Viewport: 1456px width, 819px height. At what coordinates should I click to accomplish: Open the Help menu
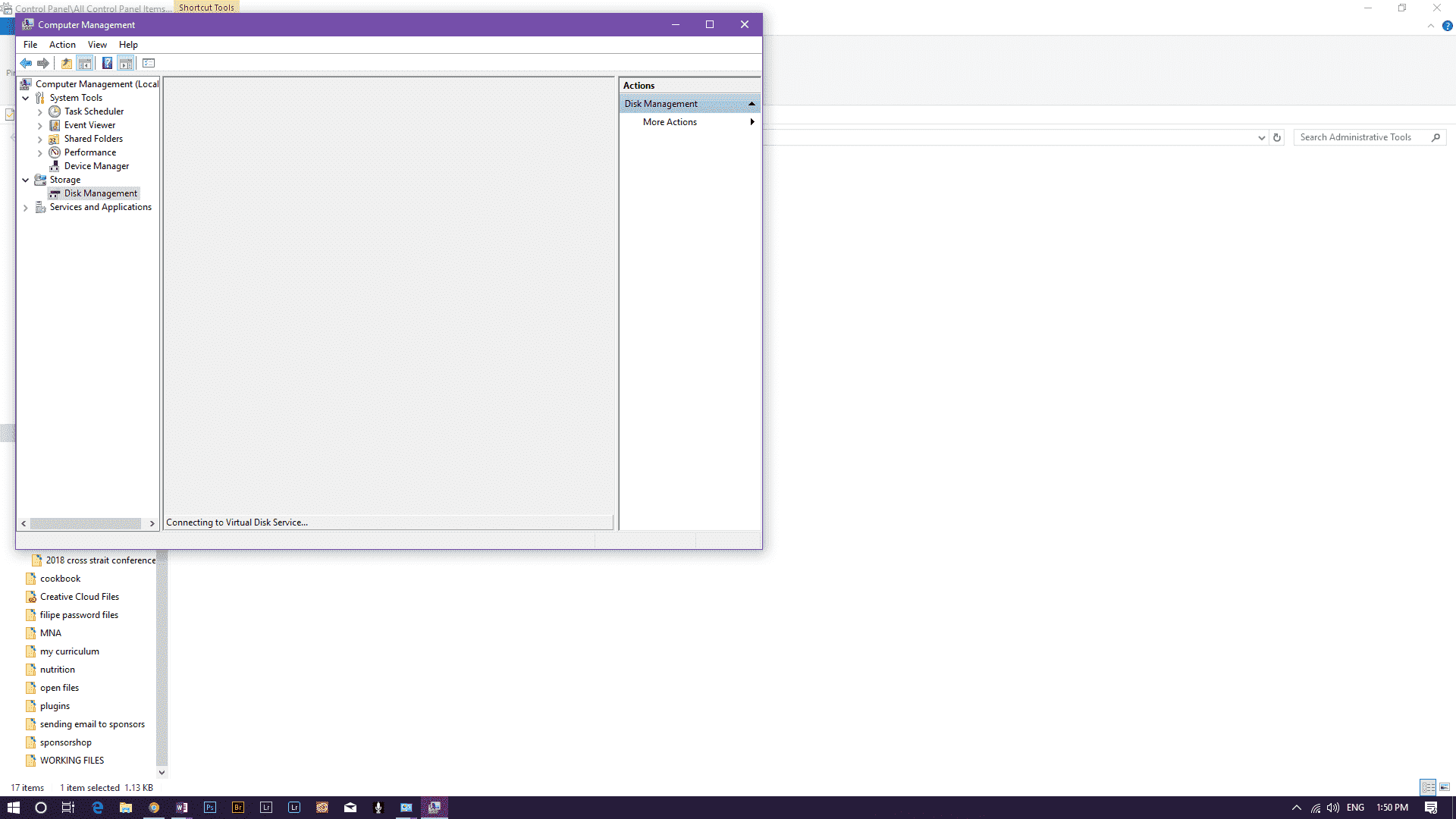pos(128,45)
